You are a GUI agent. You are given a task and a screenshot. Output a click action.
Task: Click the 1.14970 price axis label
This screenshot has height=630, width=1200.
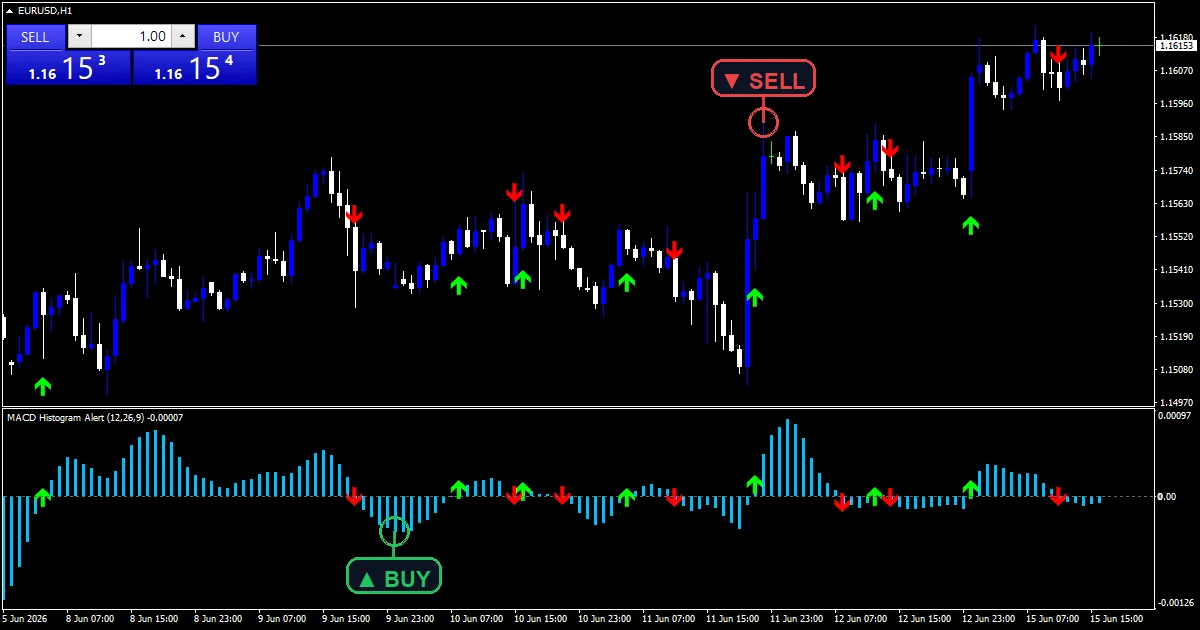(x=1176, y=403)
